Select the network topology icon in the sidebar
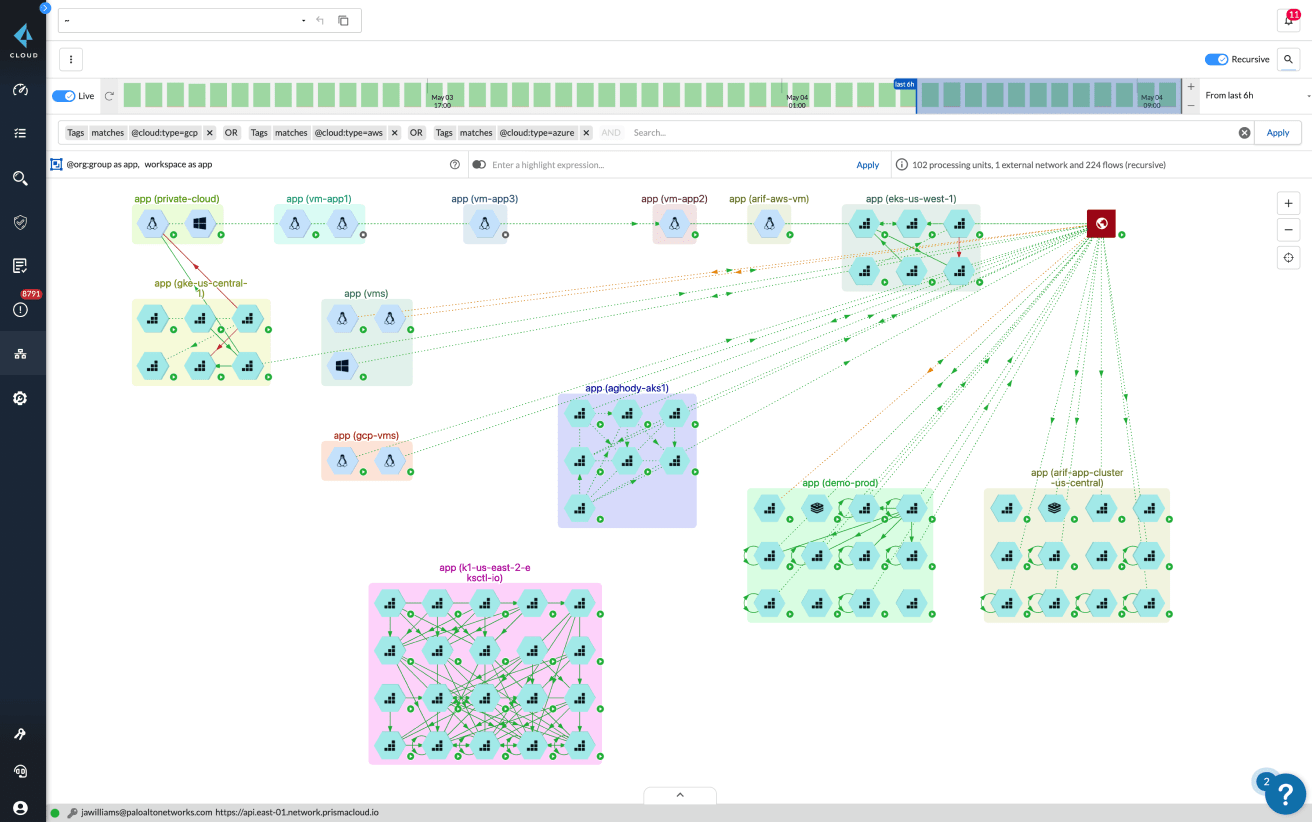The image size is (1312, 822). point(22,352)
